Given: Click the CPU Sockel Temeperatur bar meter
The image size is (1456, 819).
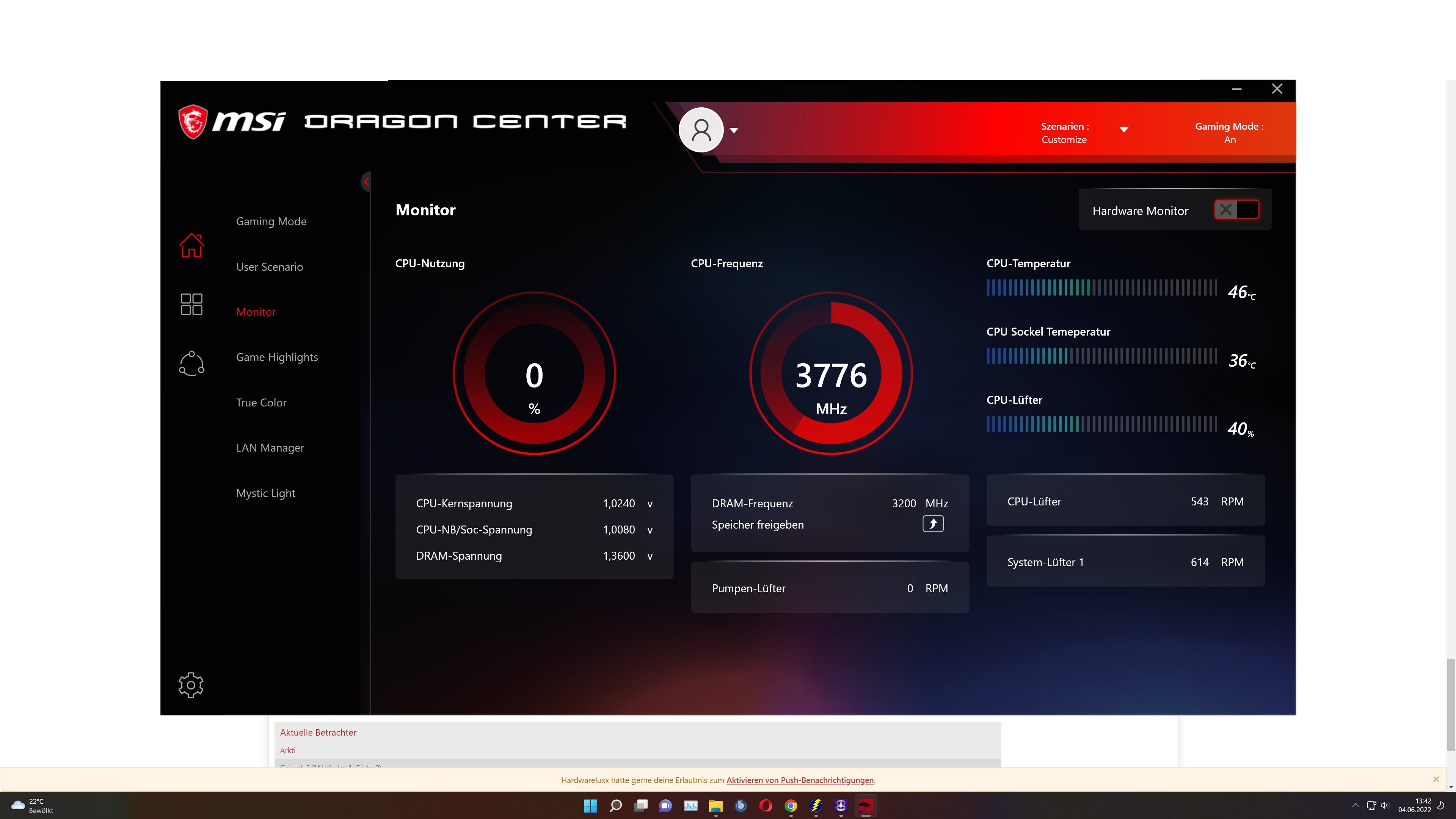Looking at the screenshot, I should pos(1101,356).
